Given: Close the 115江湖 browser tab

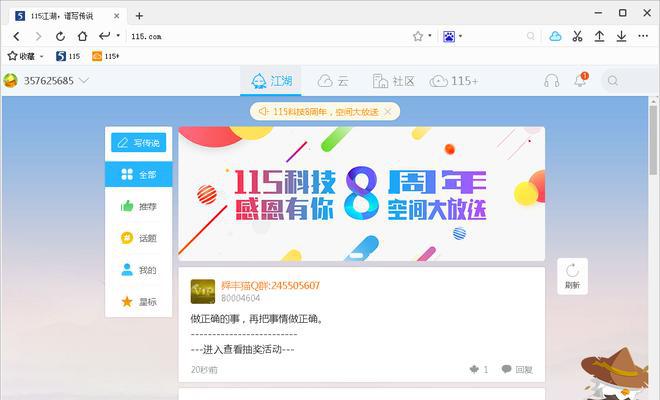Looking at the screenshot, I should coord(117,16).
